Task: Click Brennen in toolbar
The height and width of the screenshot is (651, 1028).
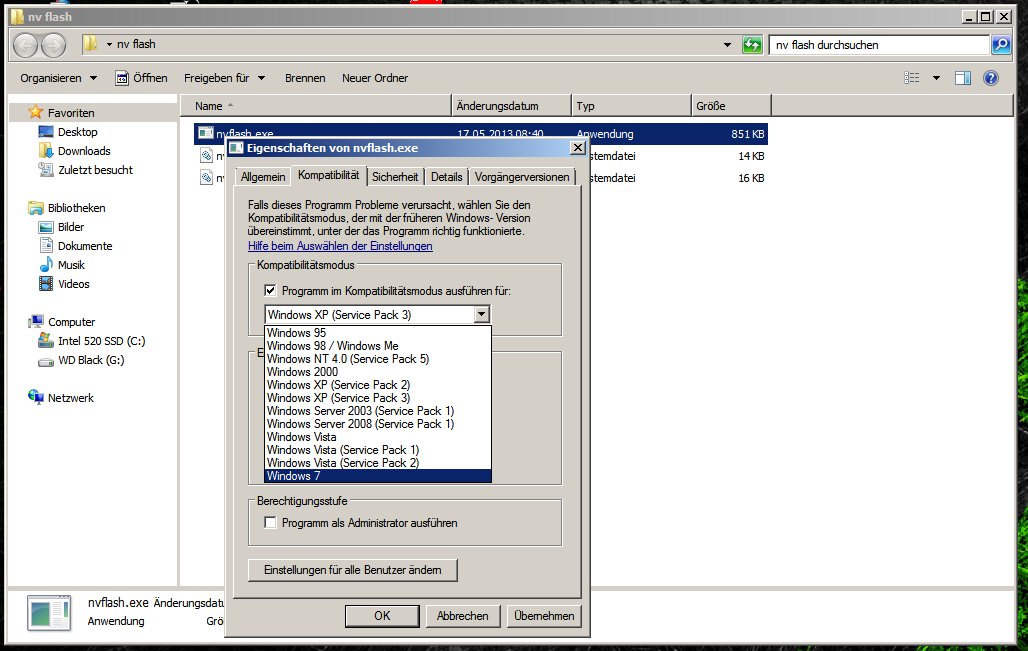Action: (305, 78)
